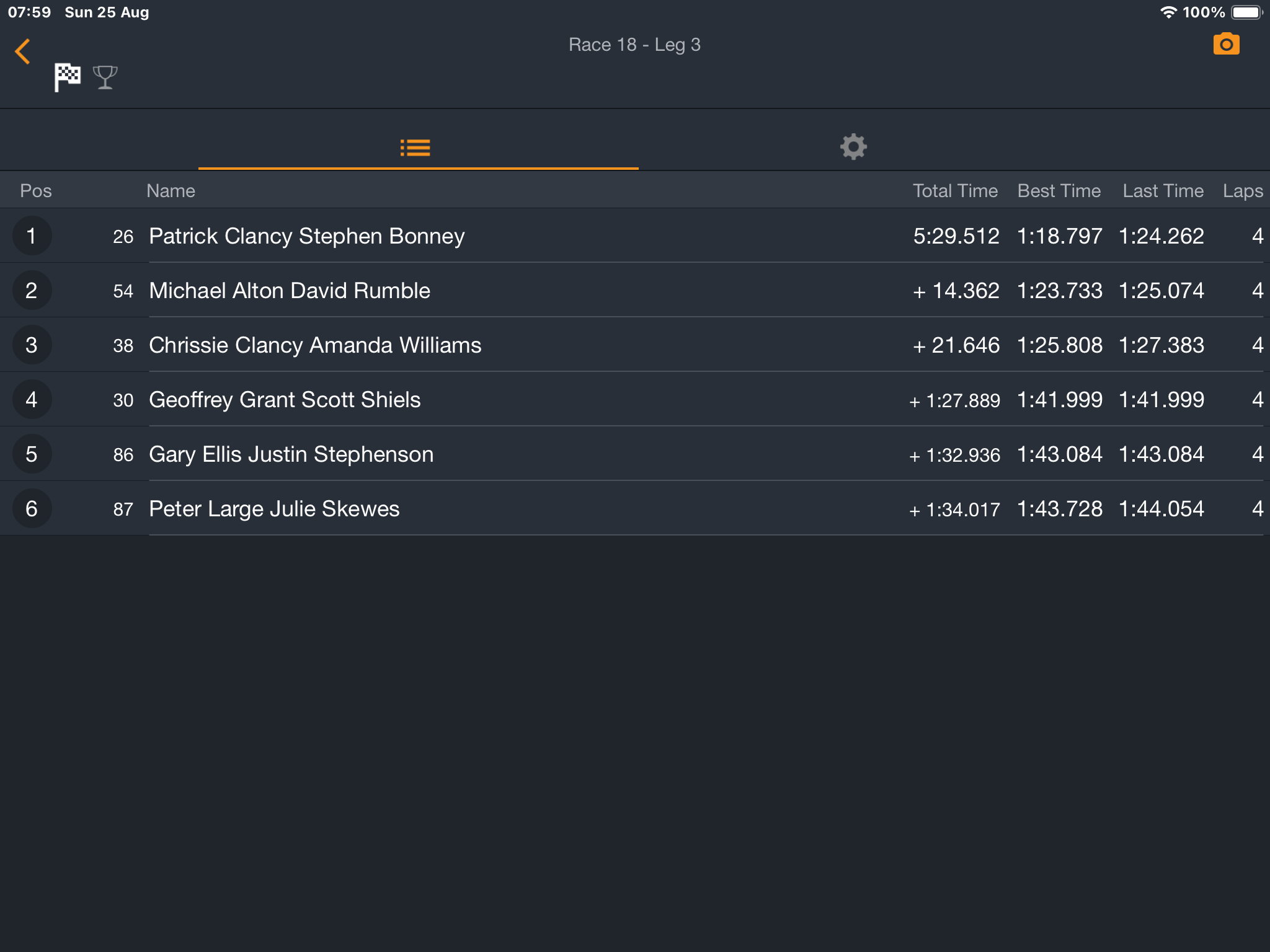
Task: Click car number 30
Action: [x=123, y=400]
